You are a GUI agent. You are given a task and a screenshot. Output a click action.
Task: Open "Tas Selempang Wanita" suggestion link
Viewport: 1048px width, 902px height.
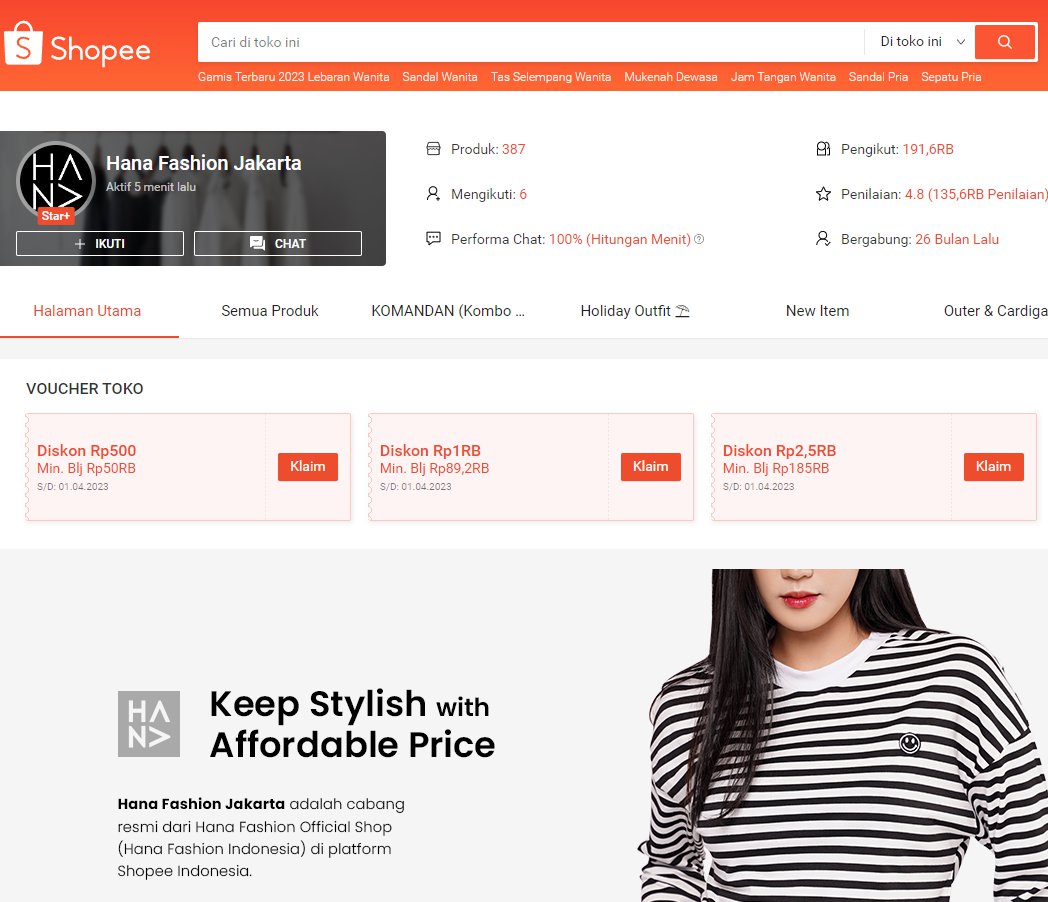551,77
